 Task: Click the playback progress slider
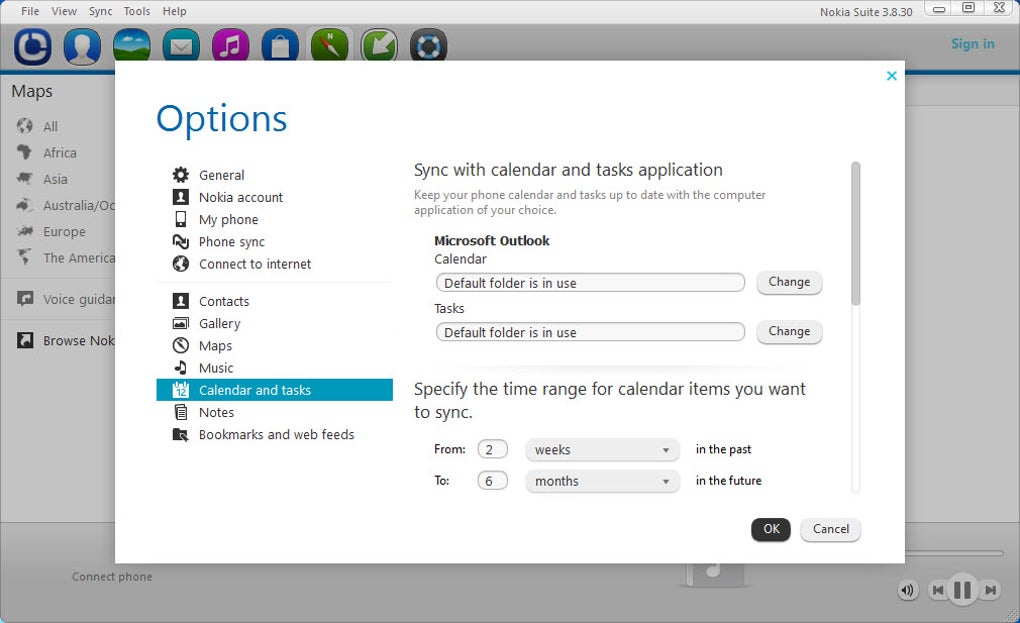click(x=954, y=553)
